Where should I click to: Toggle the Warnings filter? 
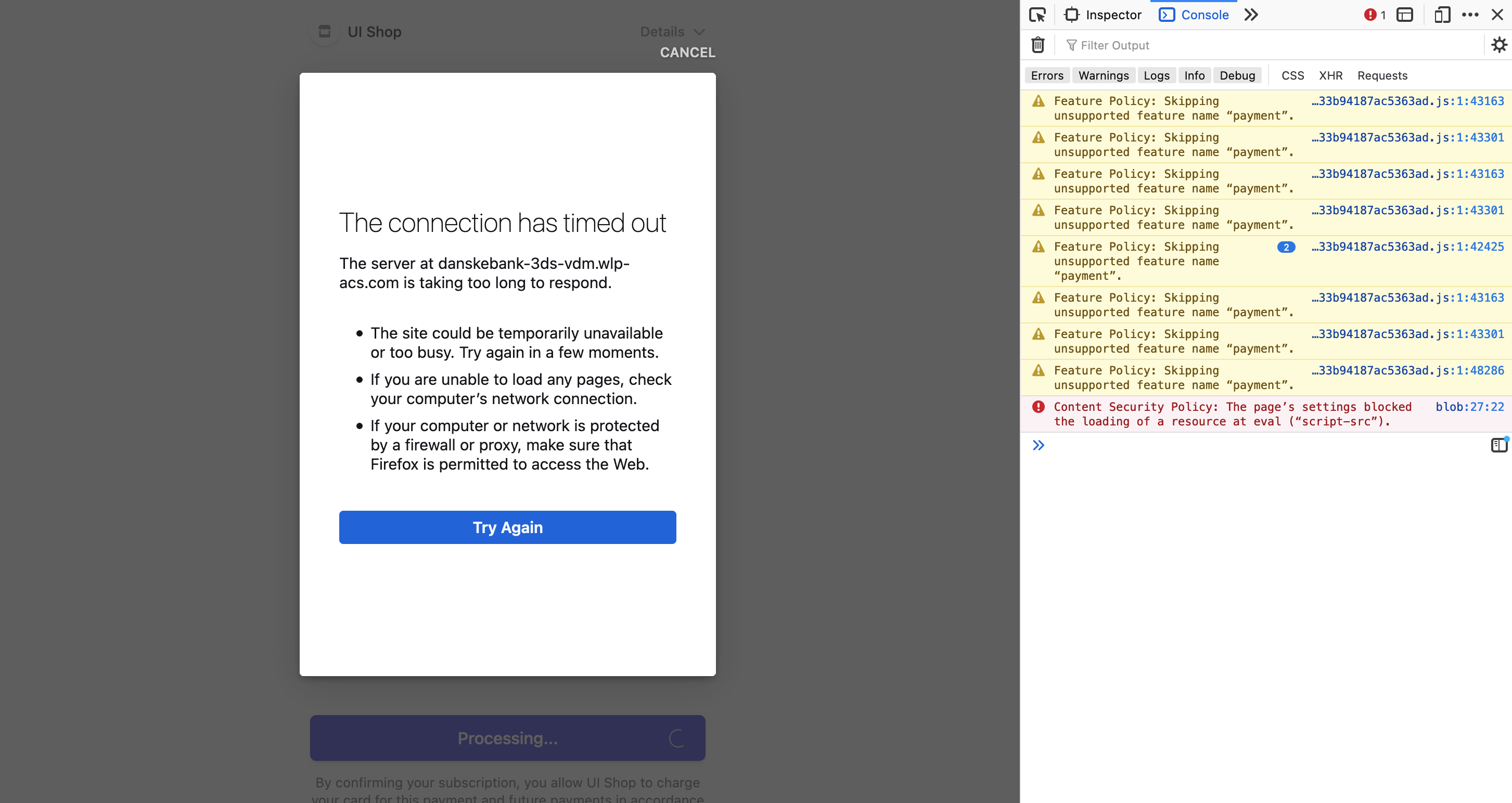pyautogui.click(x=1103, y=75)
